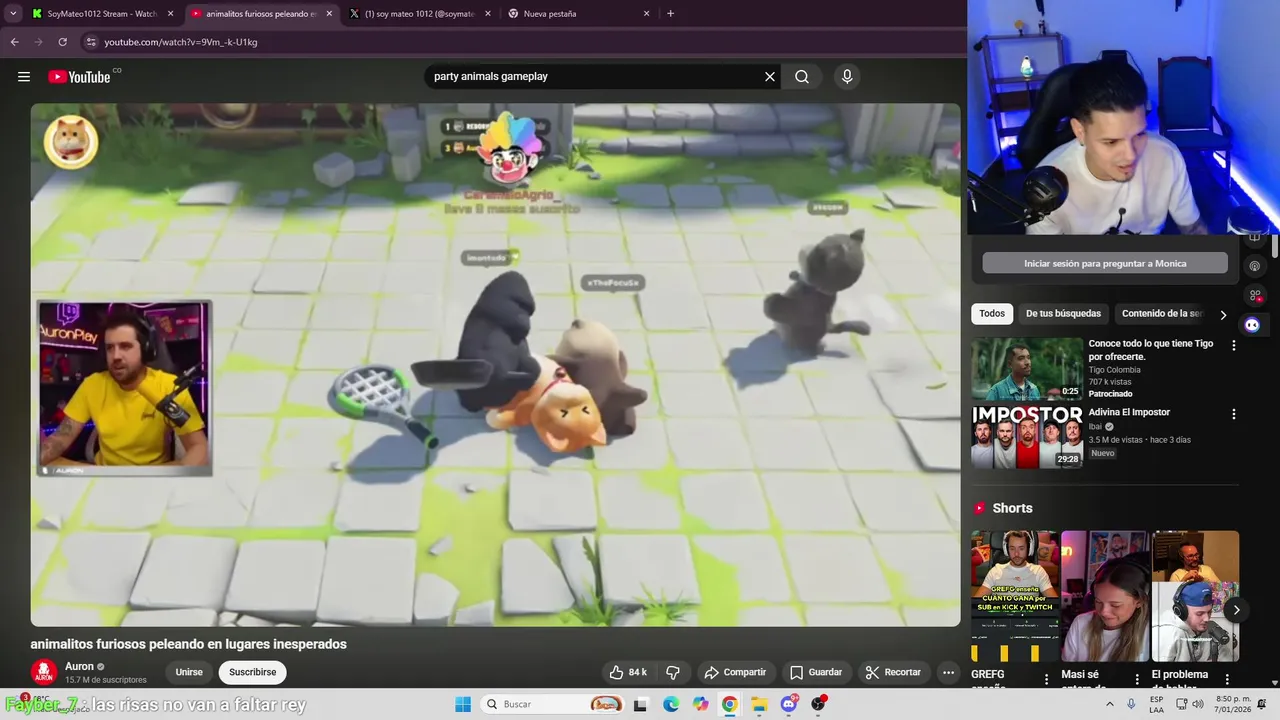Open OBS Studio from taskbar
This screenshot has width=1280, height=720.
pos(819,704)
